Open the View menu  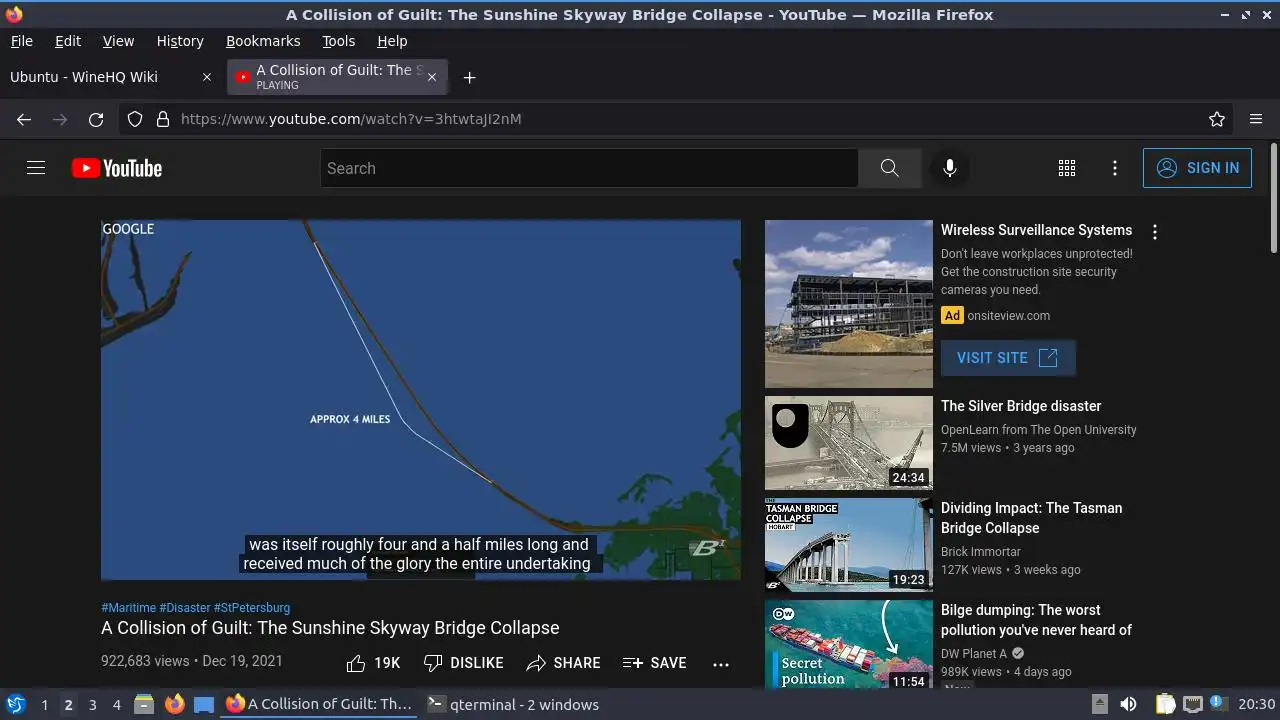(x=118, y=41)
